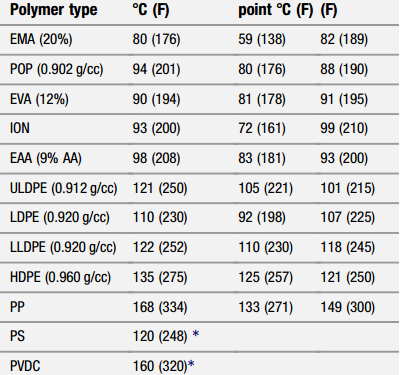
Task: Select the point °C (F) column header
Action: (x=276, y=10)
